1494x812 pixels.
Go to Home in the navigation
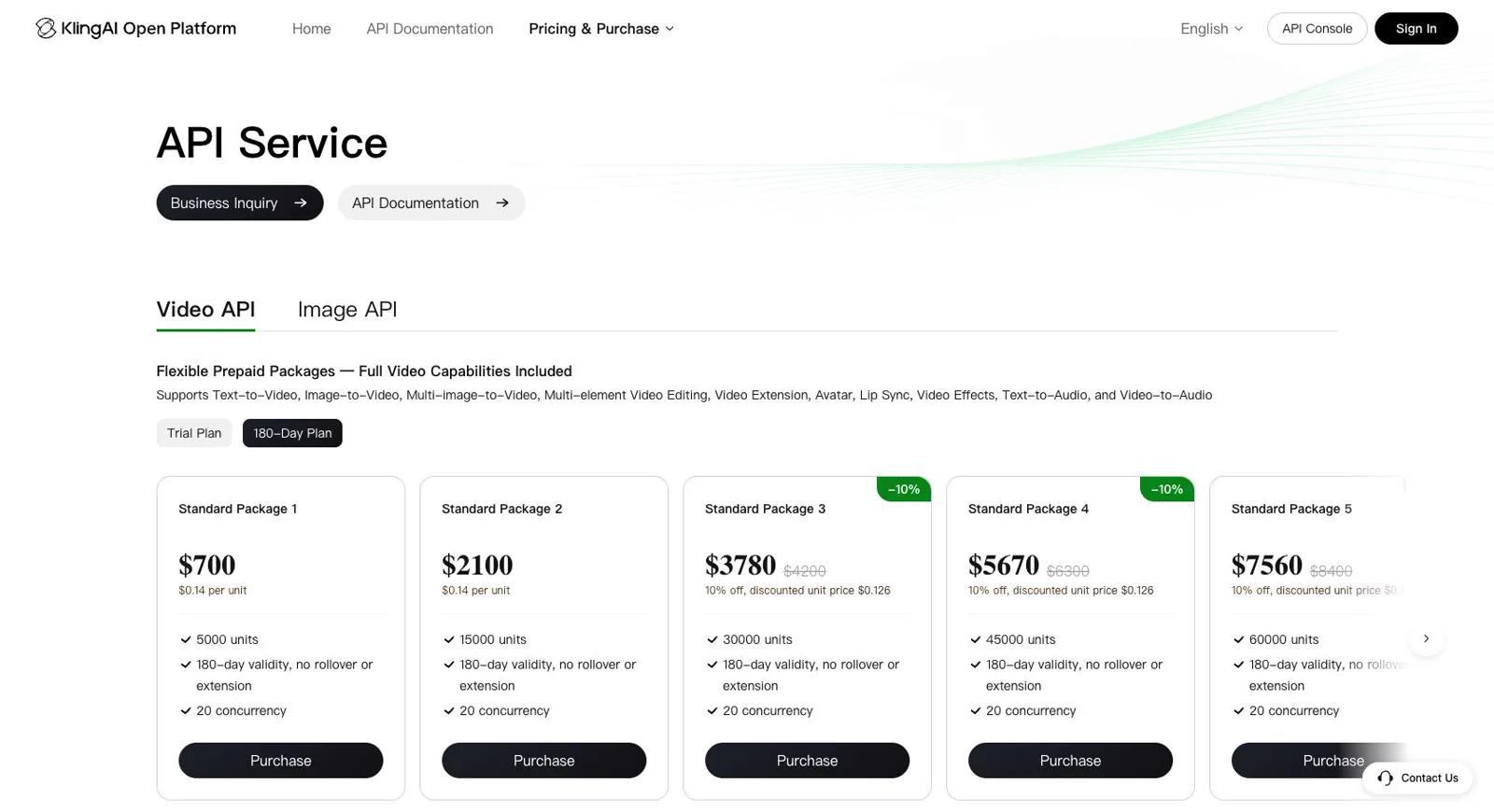[311, 29]
